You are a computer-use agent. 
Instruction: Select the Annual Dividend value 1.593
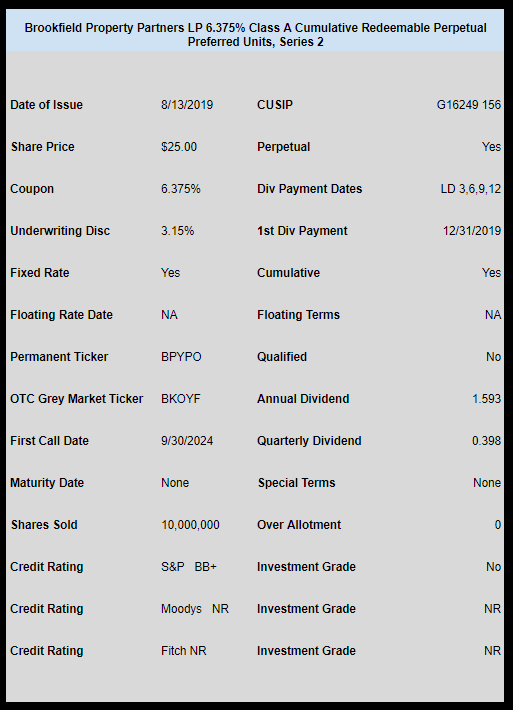[486, 399]
